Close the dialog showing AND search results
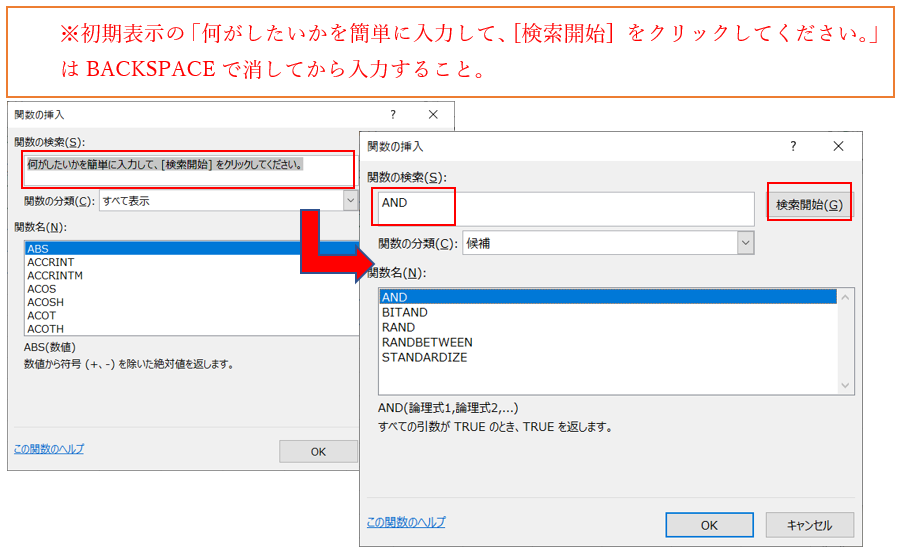This screenshot has height=555, width=899. click(x=838, y=146)
